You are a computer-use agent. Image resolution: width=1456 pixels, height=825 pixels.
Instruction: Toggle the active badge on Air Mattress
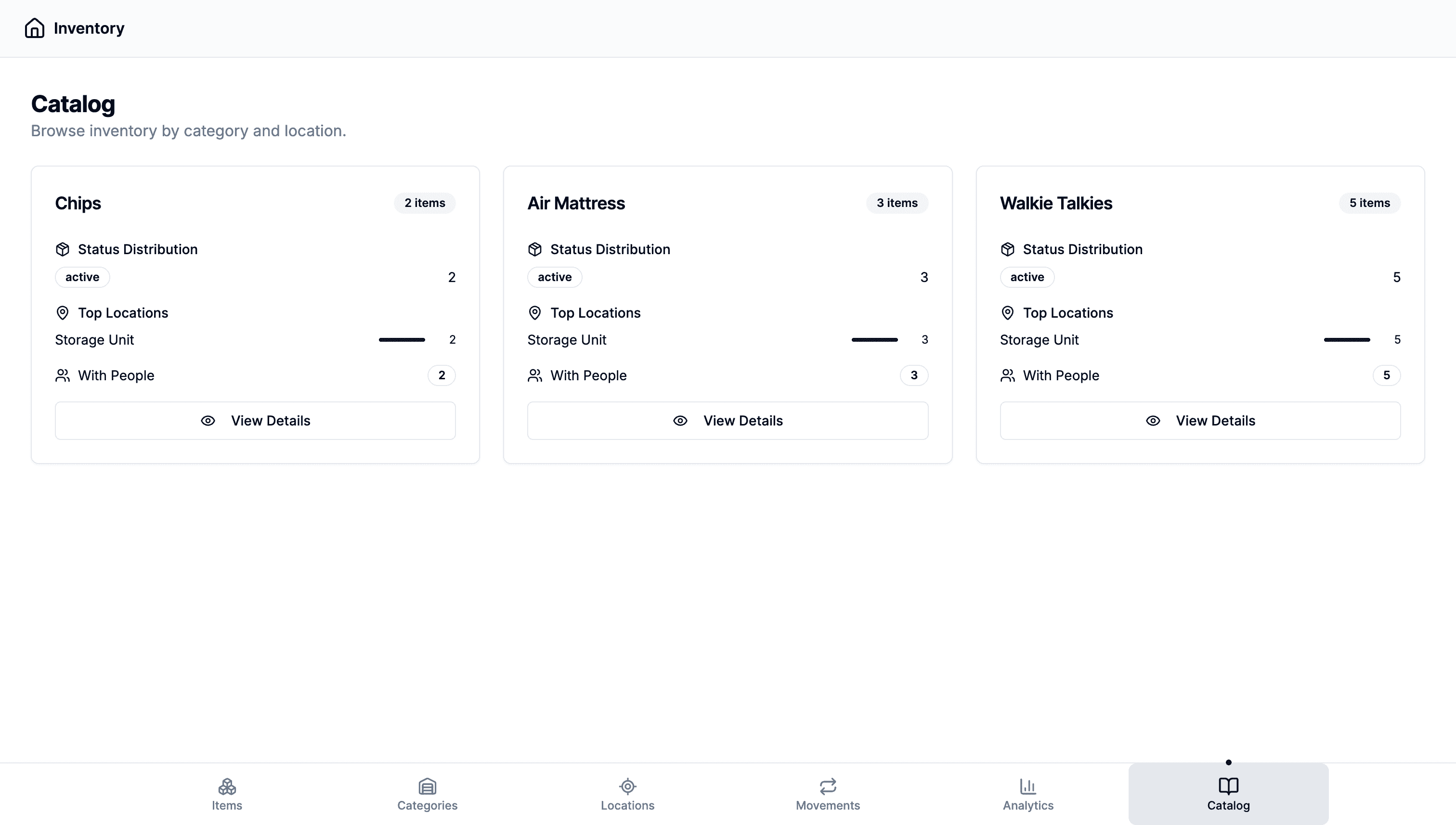coord(554,276)
